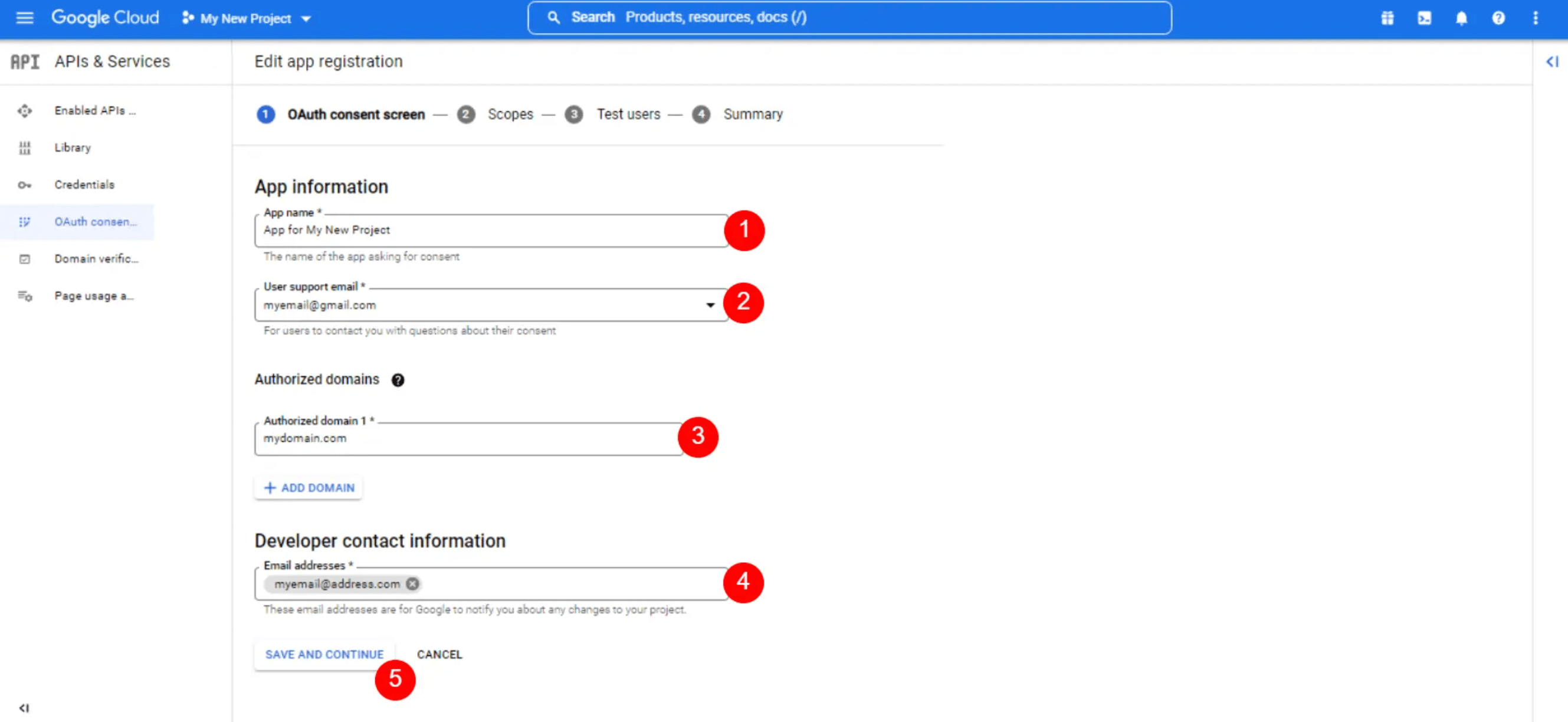This screenshot has width=1568, height=722.
Task: Open the hamburger navigation menu
Action: [x=24, y=18]
